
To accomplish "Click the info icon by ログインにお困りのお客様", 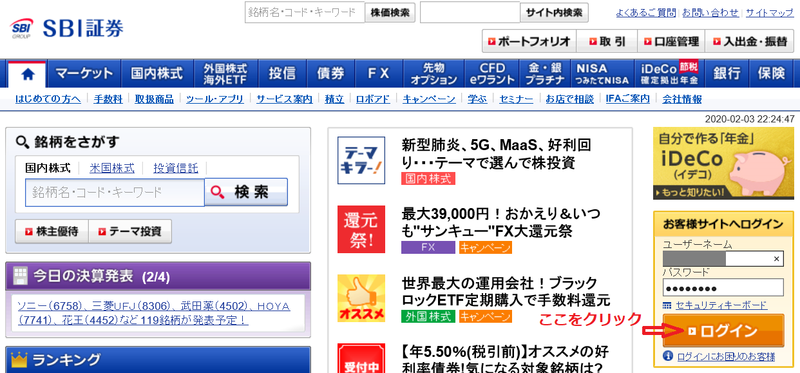I will (x=668, y=356).
